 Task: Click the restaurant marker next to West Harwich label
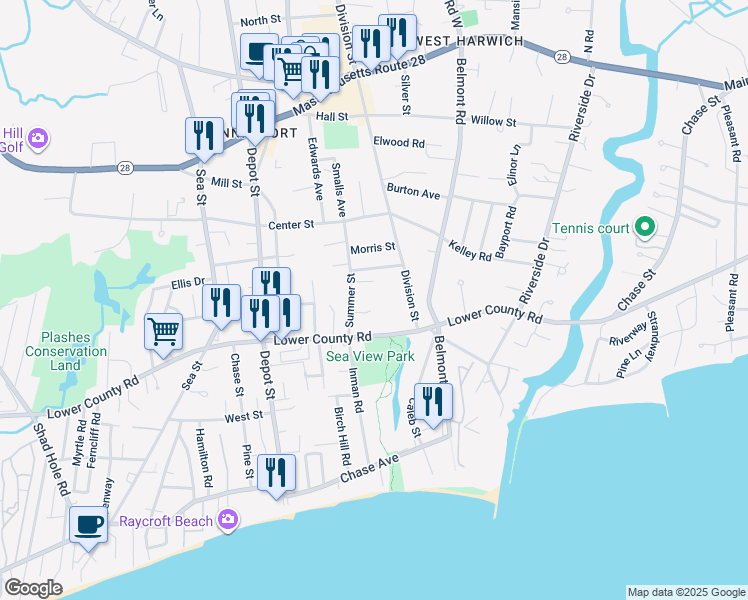pyautogui.click(x=397, y=36)
